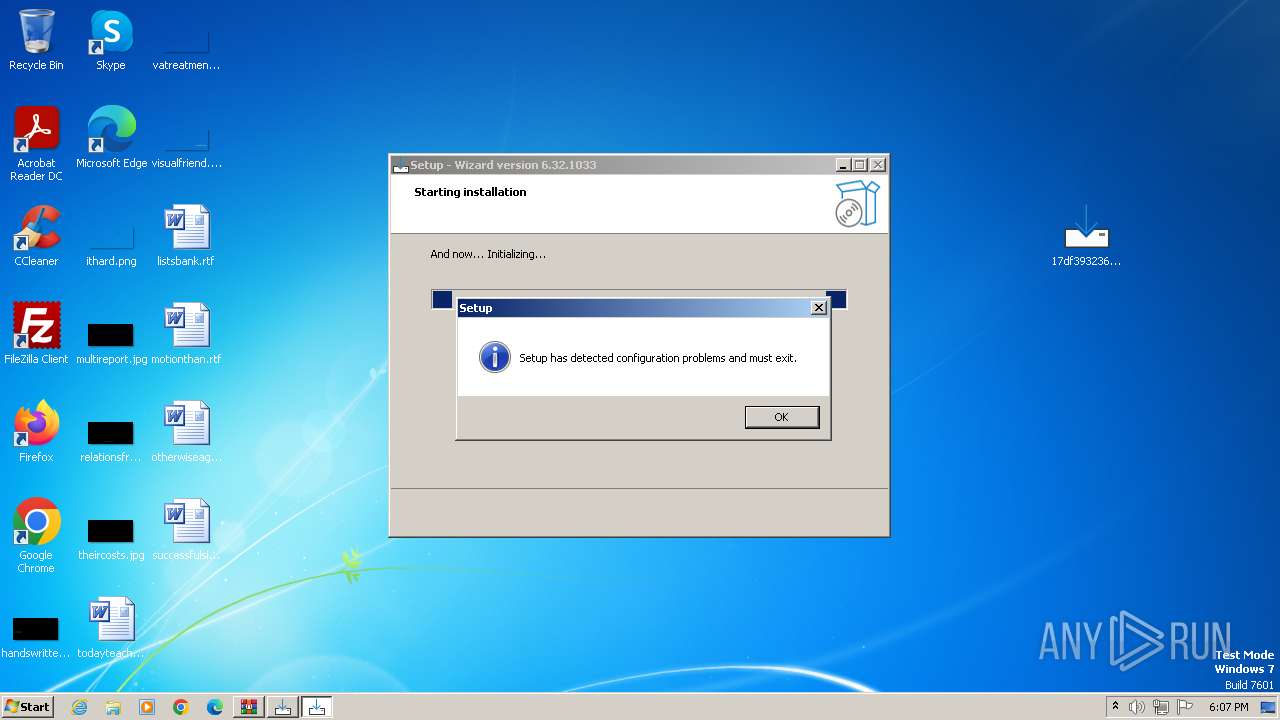Image resolution: width=1280 pixels, height=720 pixels.
Task: Open Windows Explorer from taskbar
Action: [113, 707]
